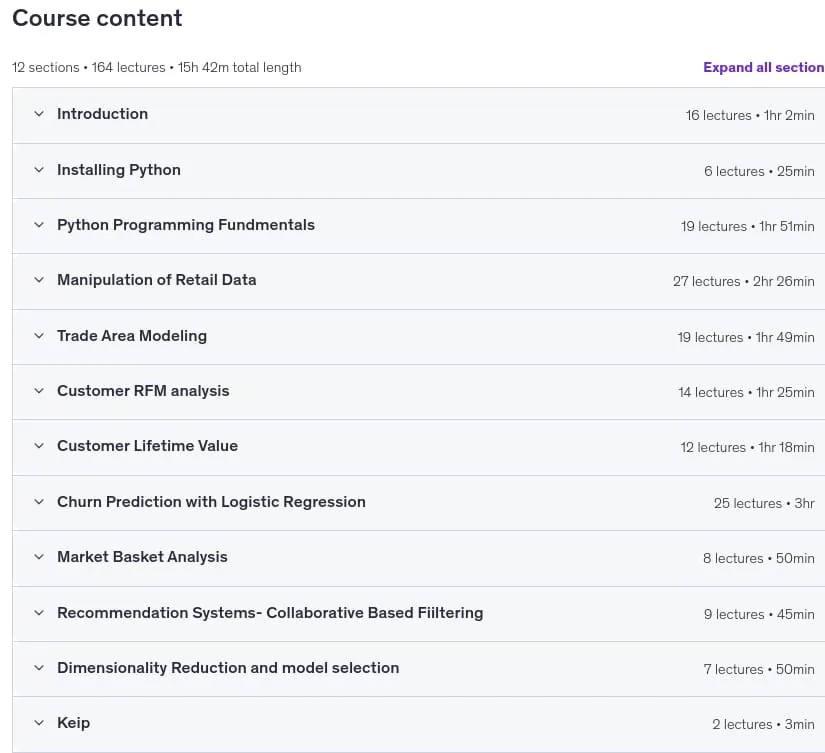Select Customer RFM analysis title
825x753 pixels.
(143, 390)
